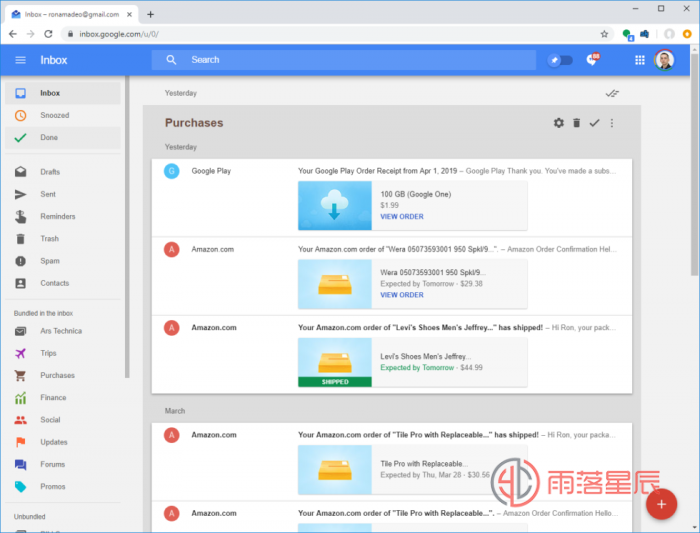Click the Updates flag icon
The width and height of the screenshot is (700, 533).
(x=21, y=442)
